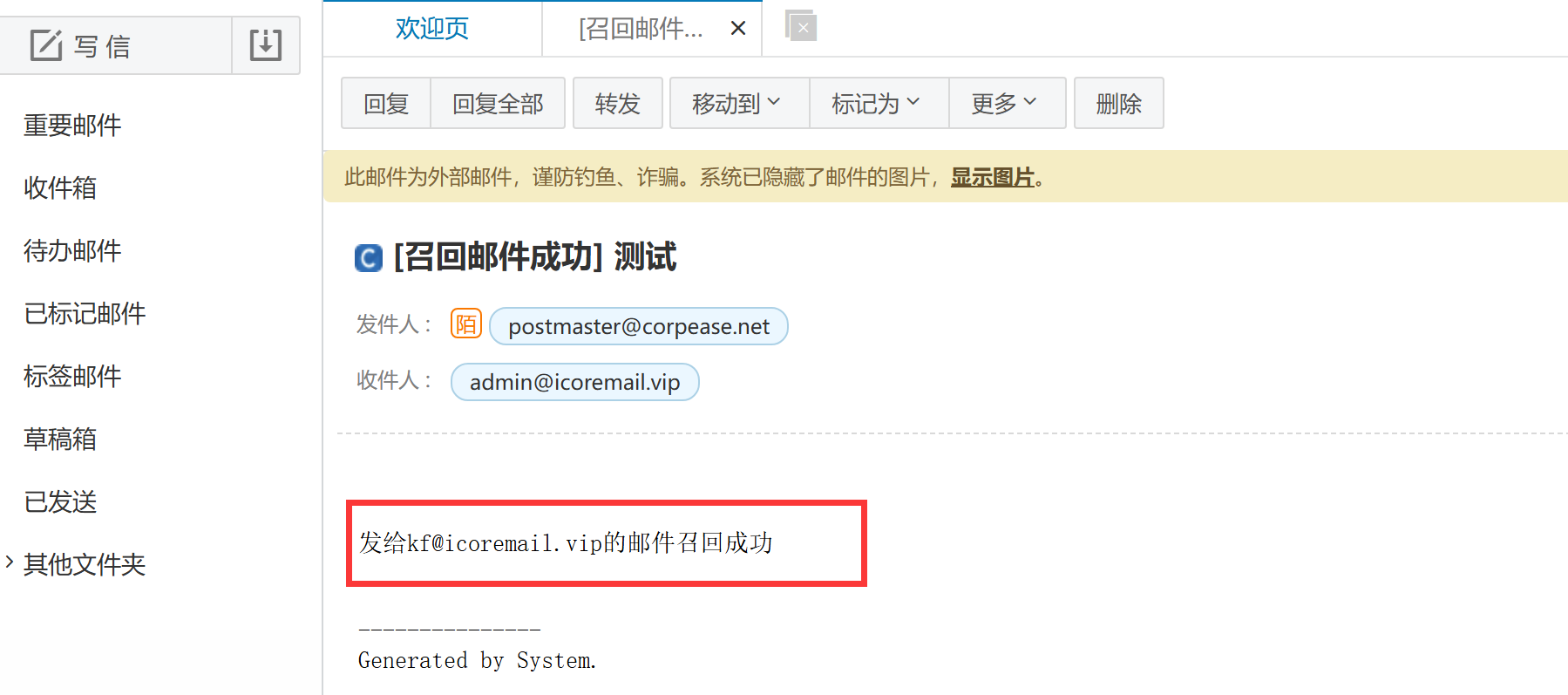
Task: Click the compose mail pencil icon
Action: 45,45
